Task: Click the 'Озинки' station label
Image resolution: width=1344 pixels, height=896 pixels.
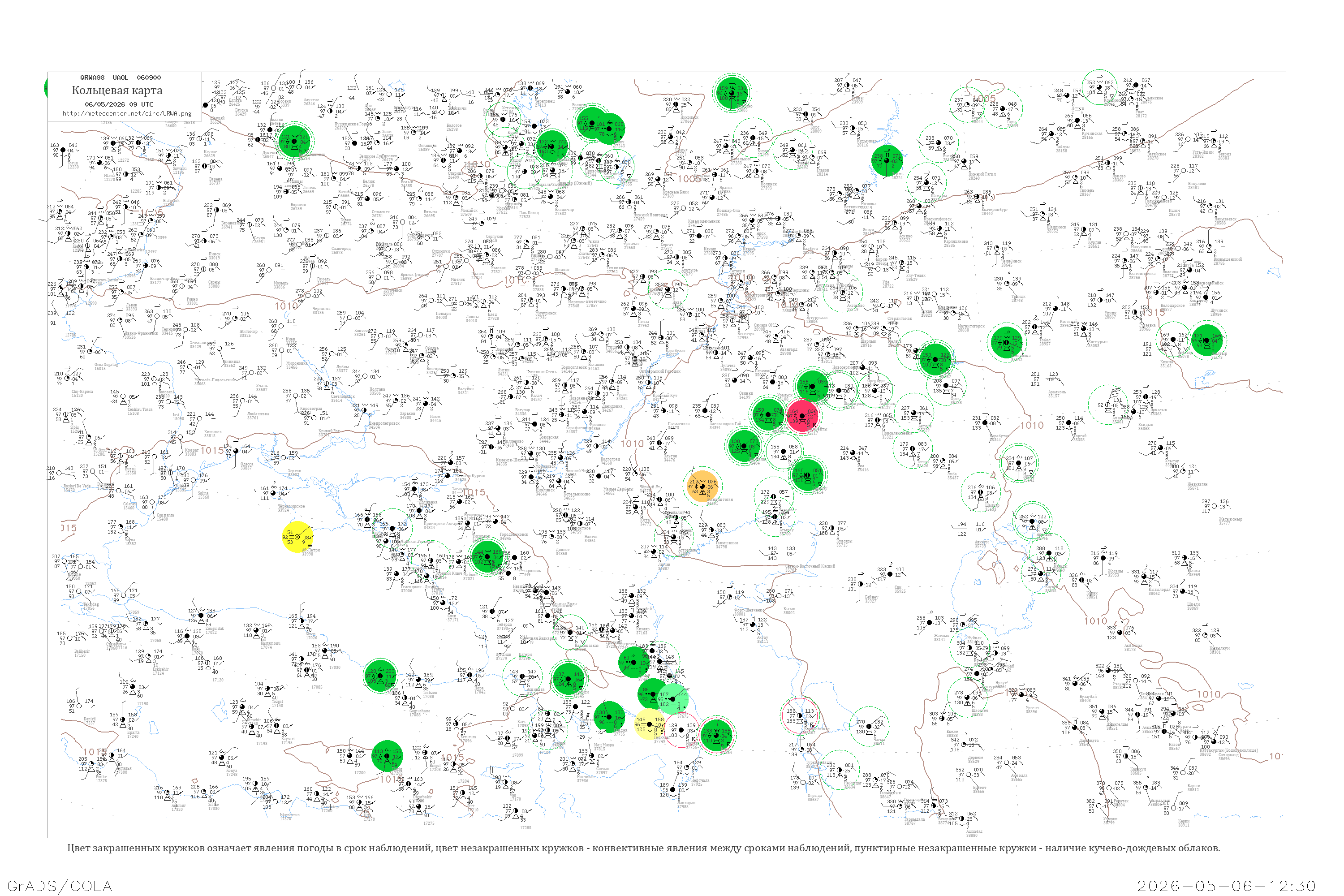Action: coord(746,395)
